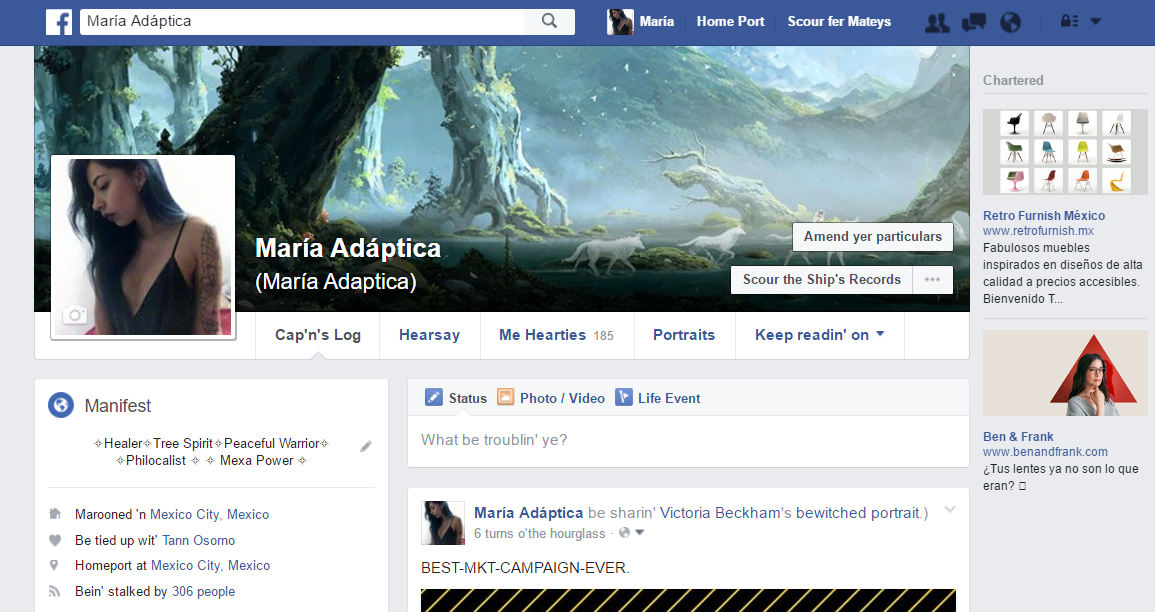Click the camera icon on profile picture
Image resolution: width=1155 pixels, height=612 pixels.
point(74,316)
